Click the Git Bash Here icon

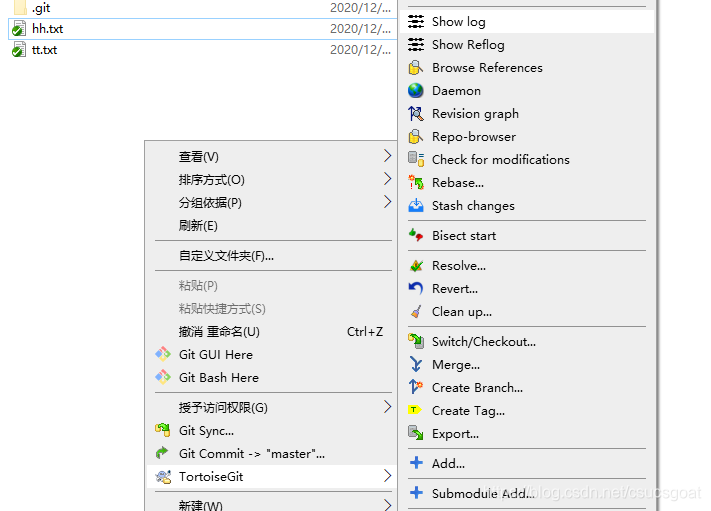[x=163, y=377]
